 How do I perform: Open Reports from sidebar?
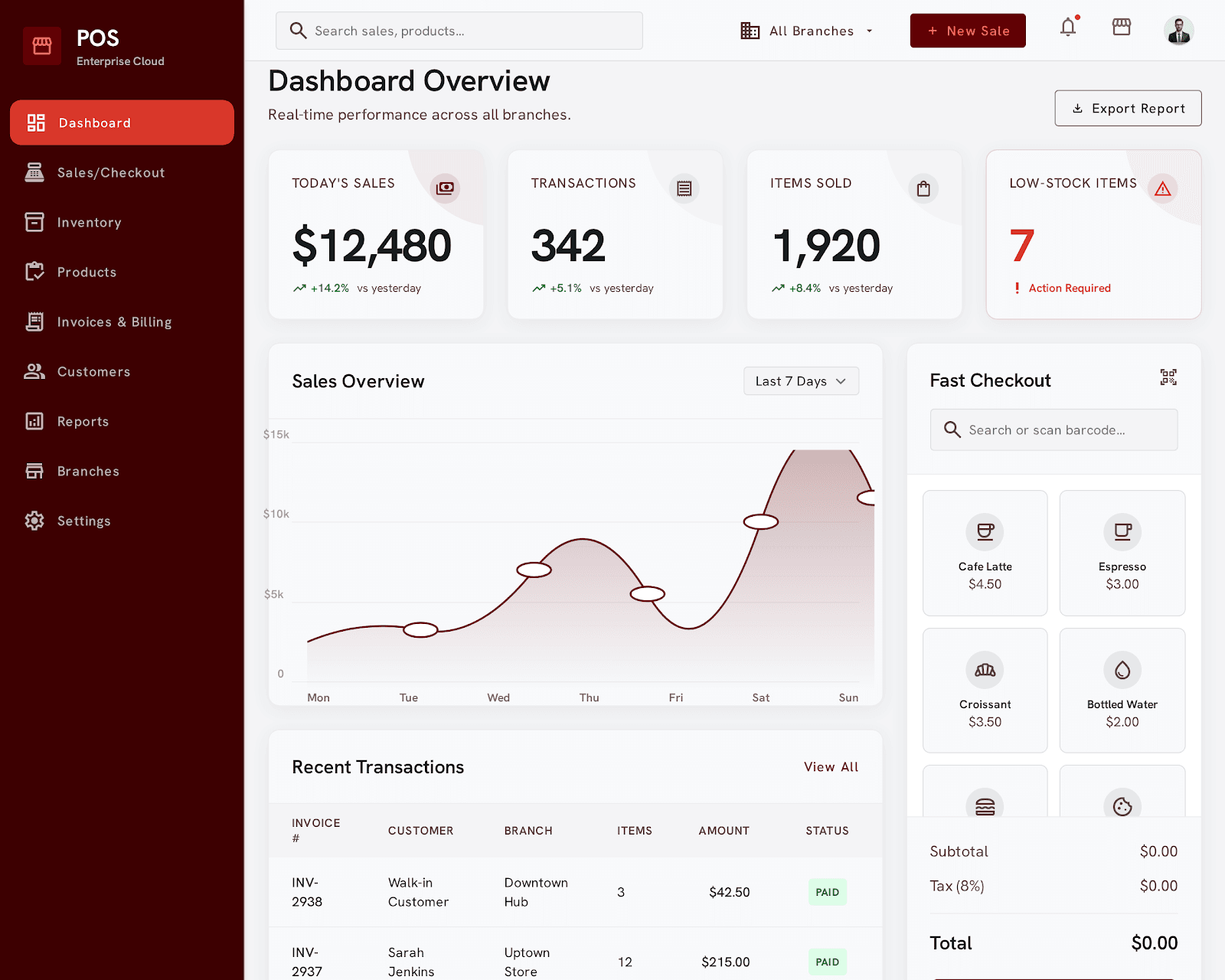click(122, 421)
